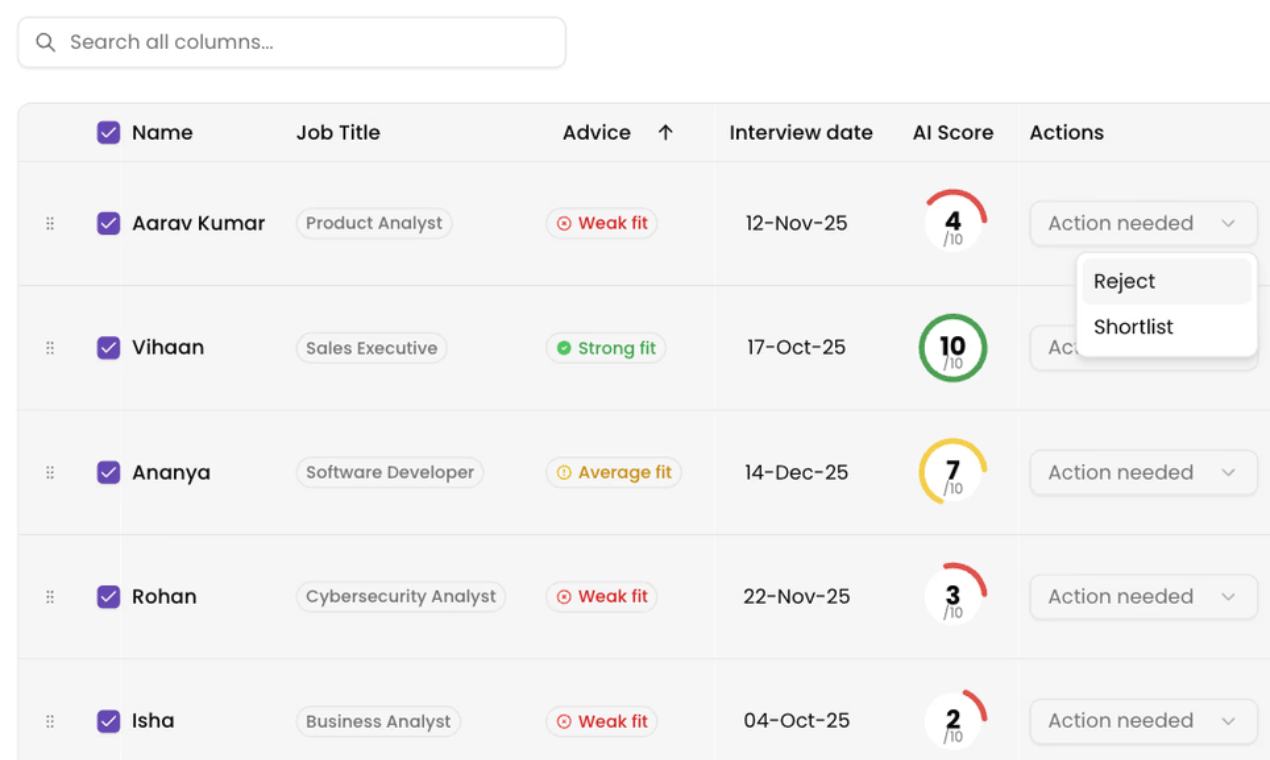The width and height of the screenshot is (1270, 760).
Task: Open Isha's Action needed dropdown
Action: 1143,720
